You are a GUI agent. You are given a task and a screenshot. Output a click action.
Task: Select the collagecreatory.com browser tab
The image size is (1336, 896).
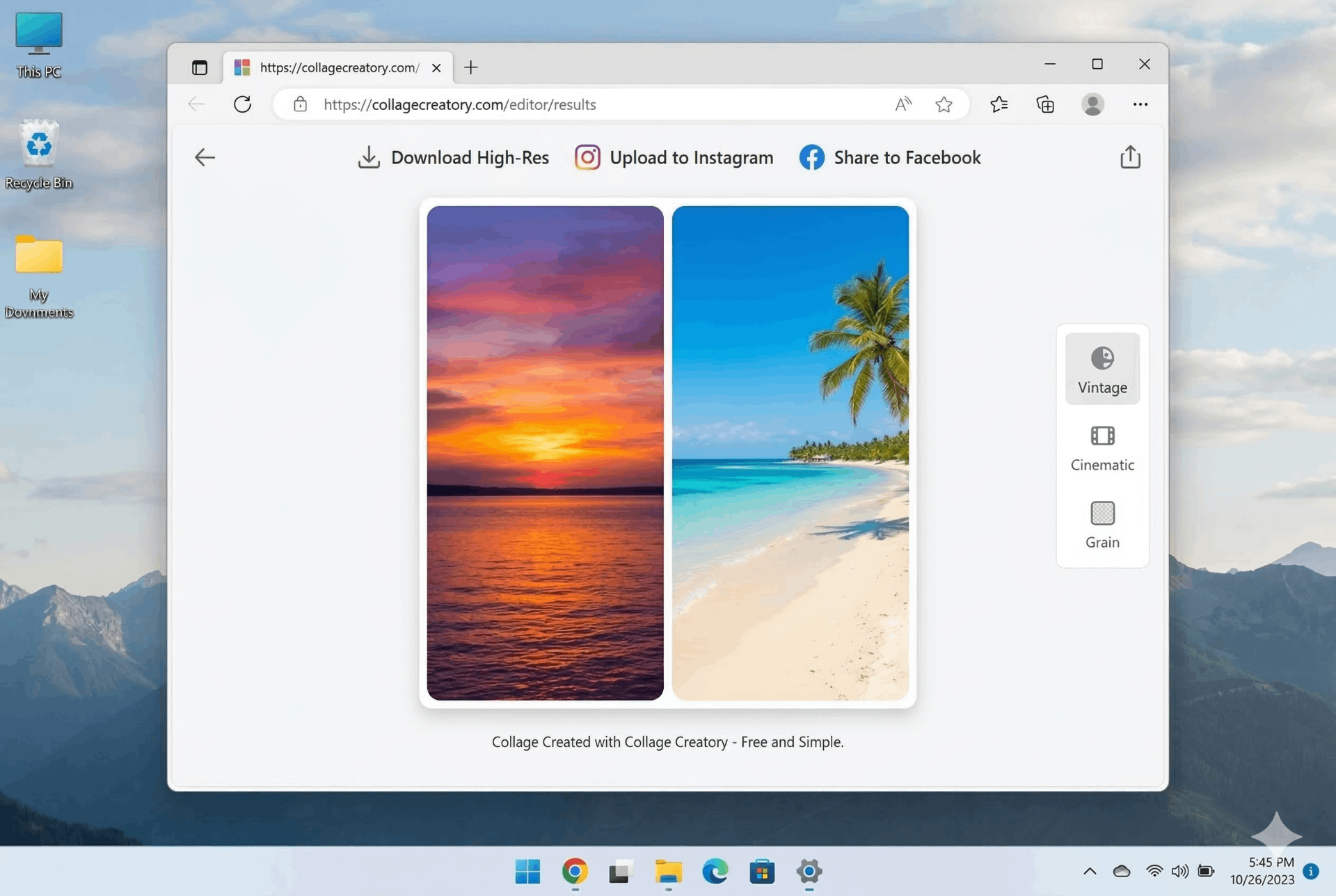(x=338, y=67)
